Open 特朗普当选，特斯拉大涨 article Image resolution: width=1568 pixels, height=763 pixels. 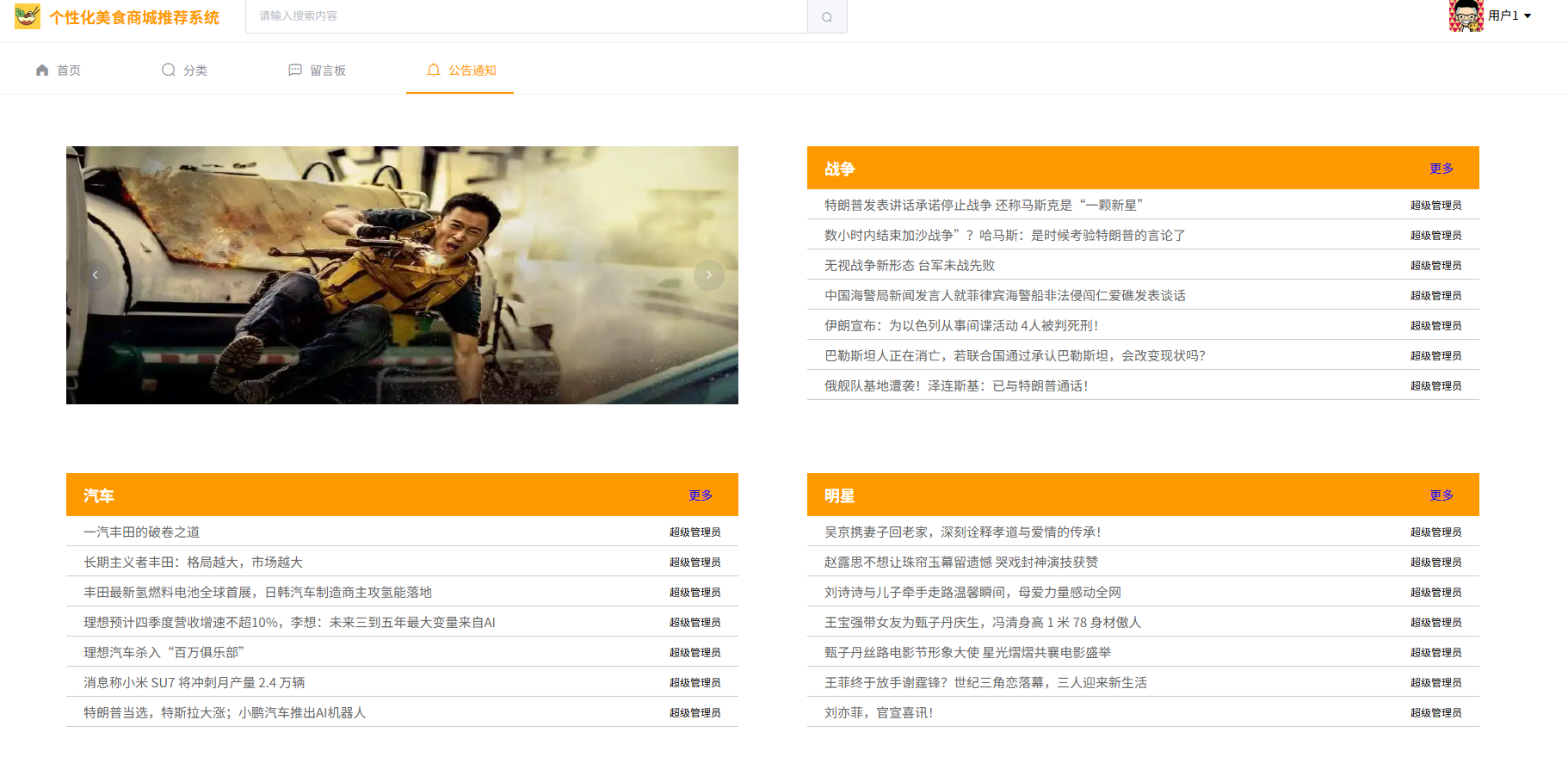click(225, 712)
